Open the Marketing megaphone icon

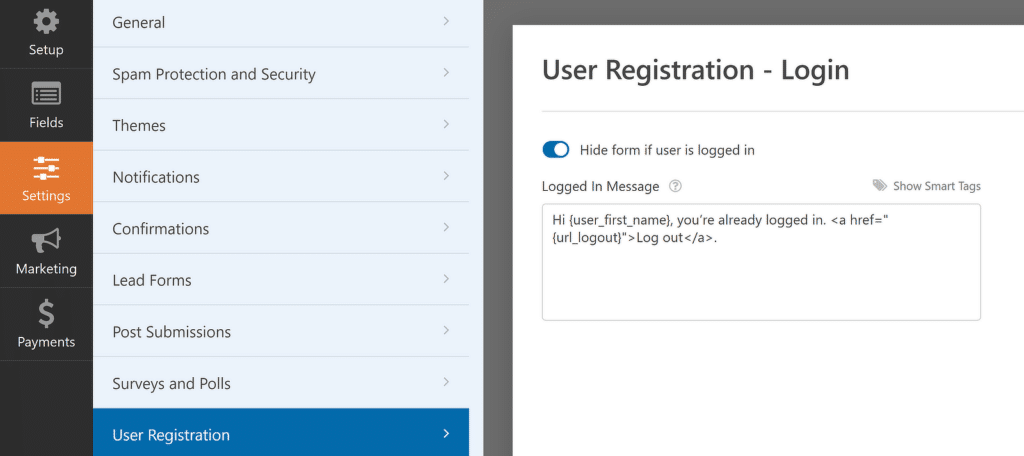(x=46, y=241)
